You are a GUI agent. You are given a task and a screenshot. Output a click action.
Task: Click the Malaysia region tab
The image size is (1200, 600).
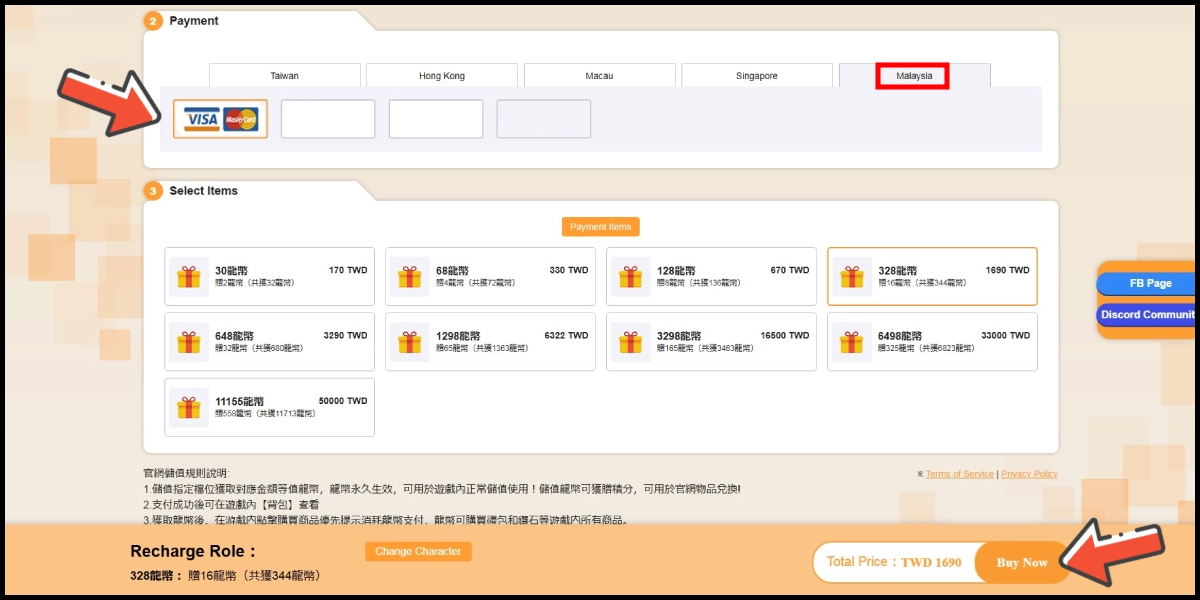coord(913,76)
